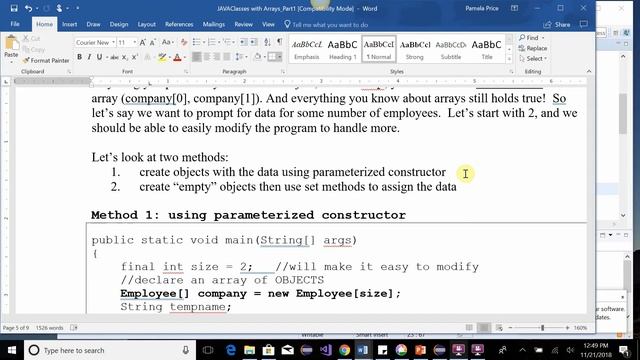Open the Comments pane icon
The image size is (640, 360).
click(584, 24)
